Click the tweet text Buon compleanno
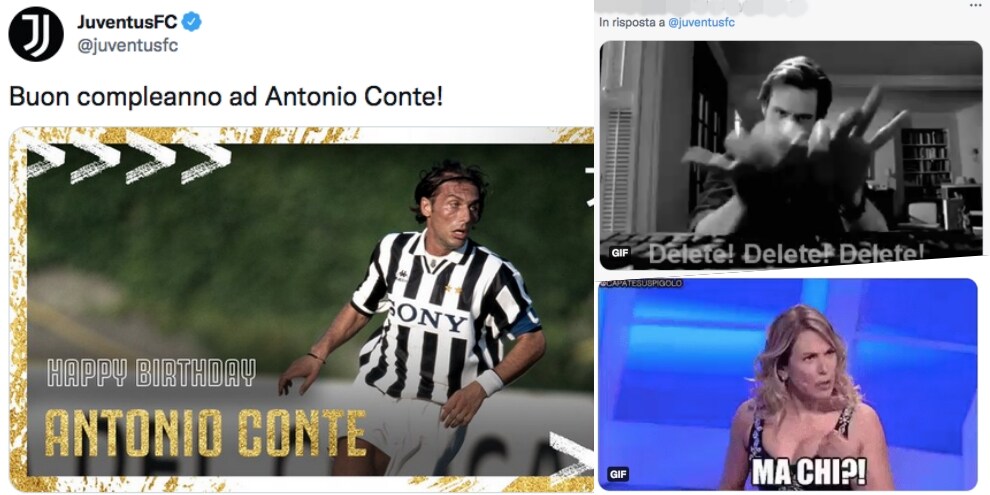 click(x=226, y=97)
